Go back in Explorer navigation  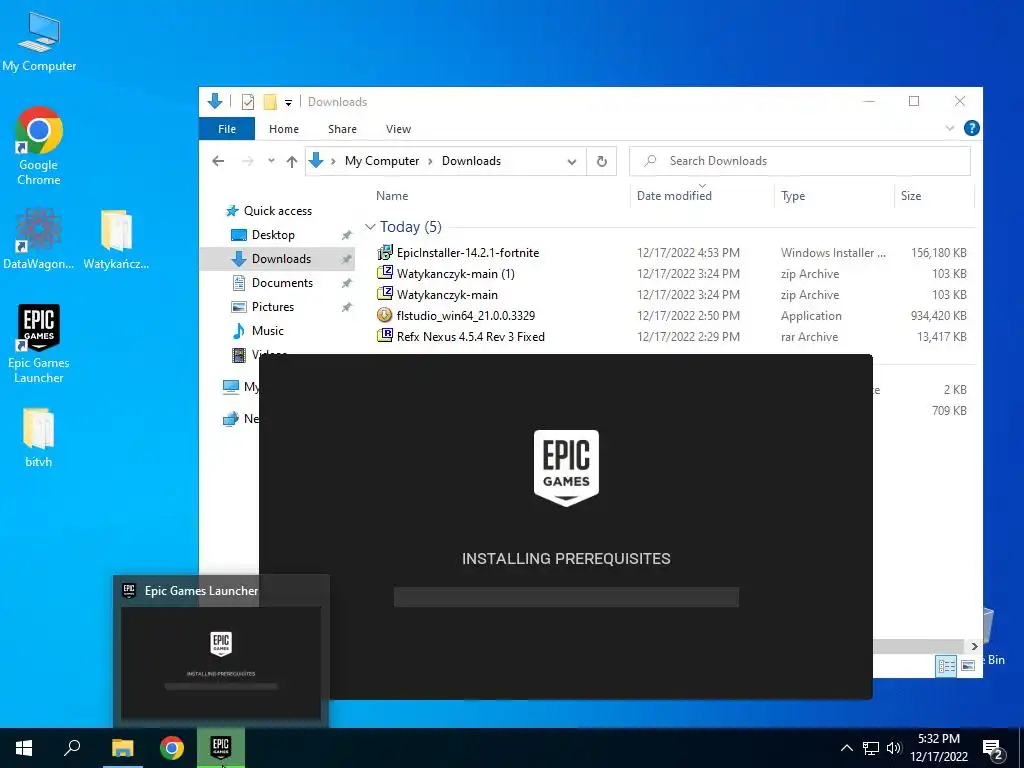point(218,161)
